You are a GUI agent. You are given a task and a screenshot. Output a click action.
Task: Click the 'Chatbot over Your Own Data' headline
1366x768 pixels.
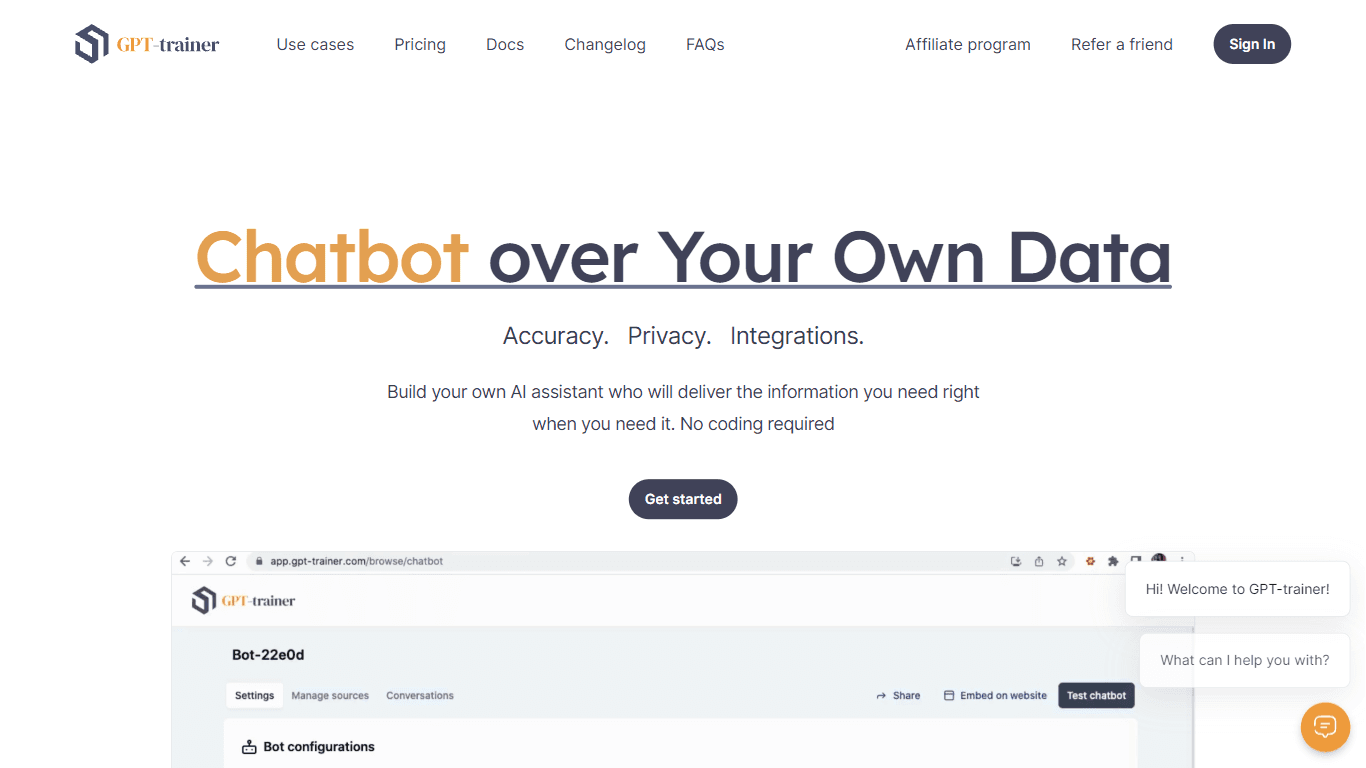tap(683, 256)
